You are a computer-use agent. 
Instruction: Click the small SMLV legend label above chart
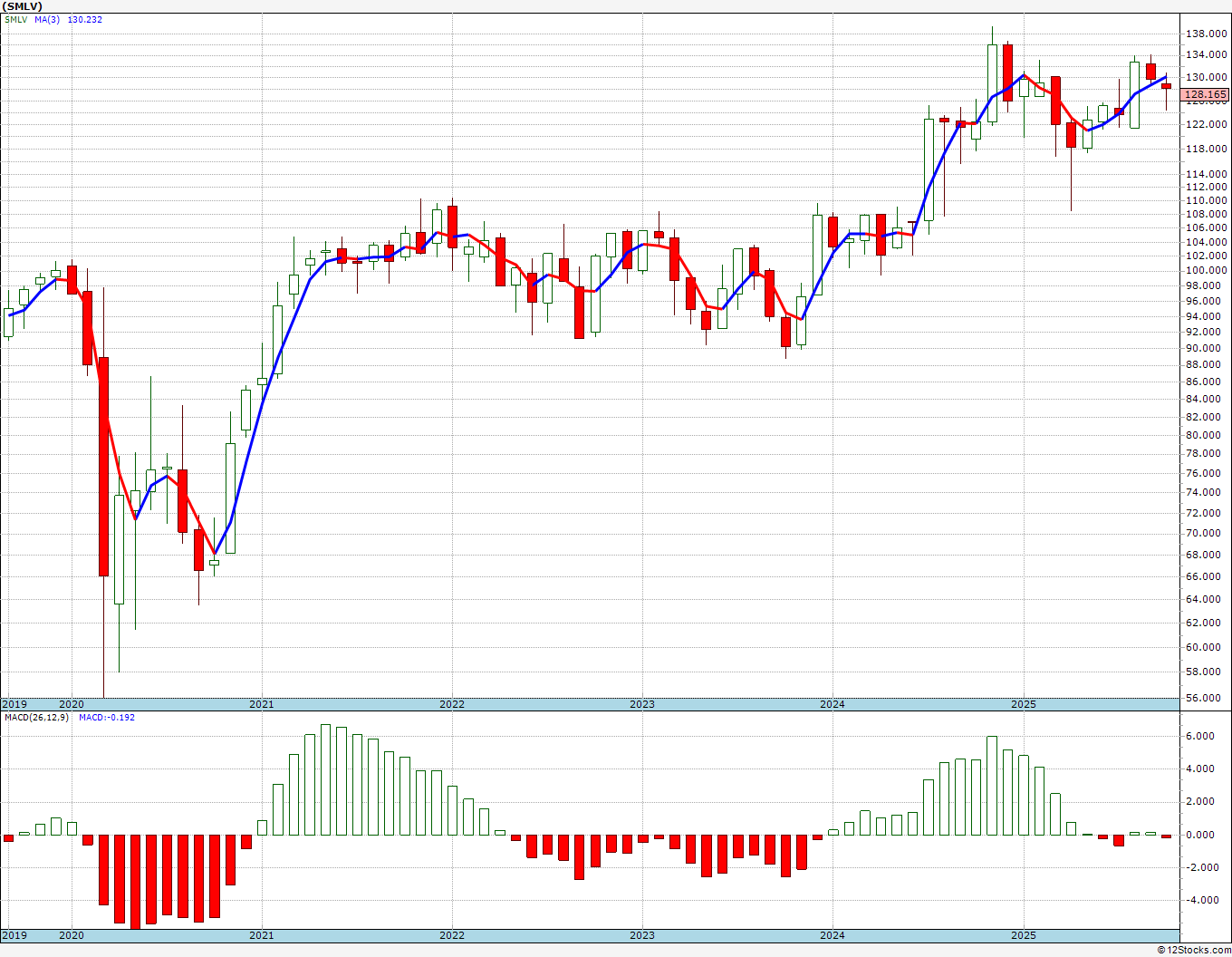click(15, 19)
